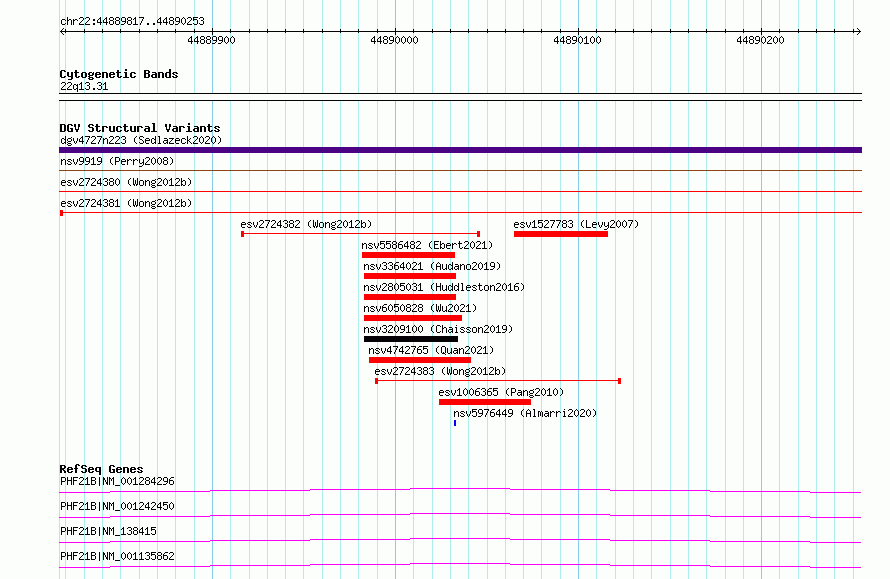This screenshot has width=890, height=579.
Task: Click the right arrow of the ruler
Action: (x=858, y=32)
